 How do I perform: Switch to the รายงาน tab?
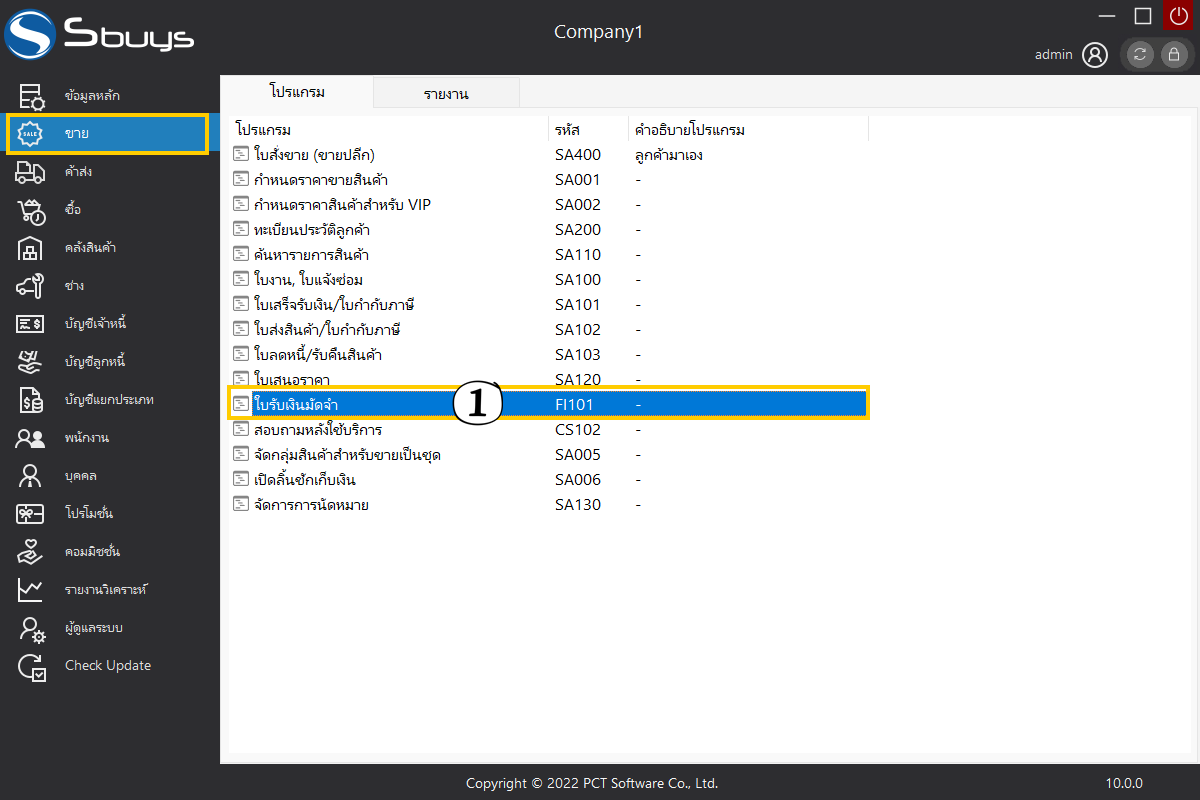(x=446, y=94)
